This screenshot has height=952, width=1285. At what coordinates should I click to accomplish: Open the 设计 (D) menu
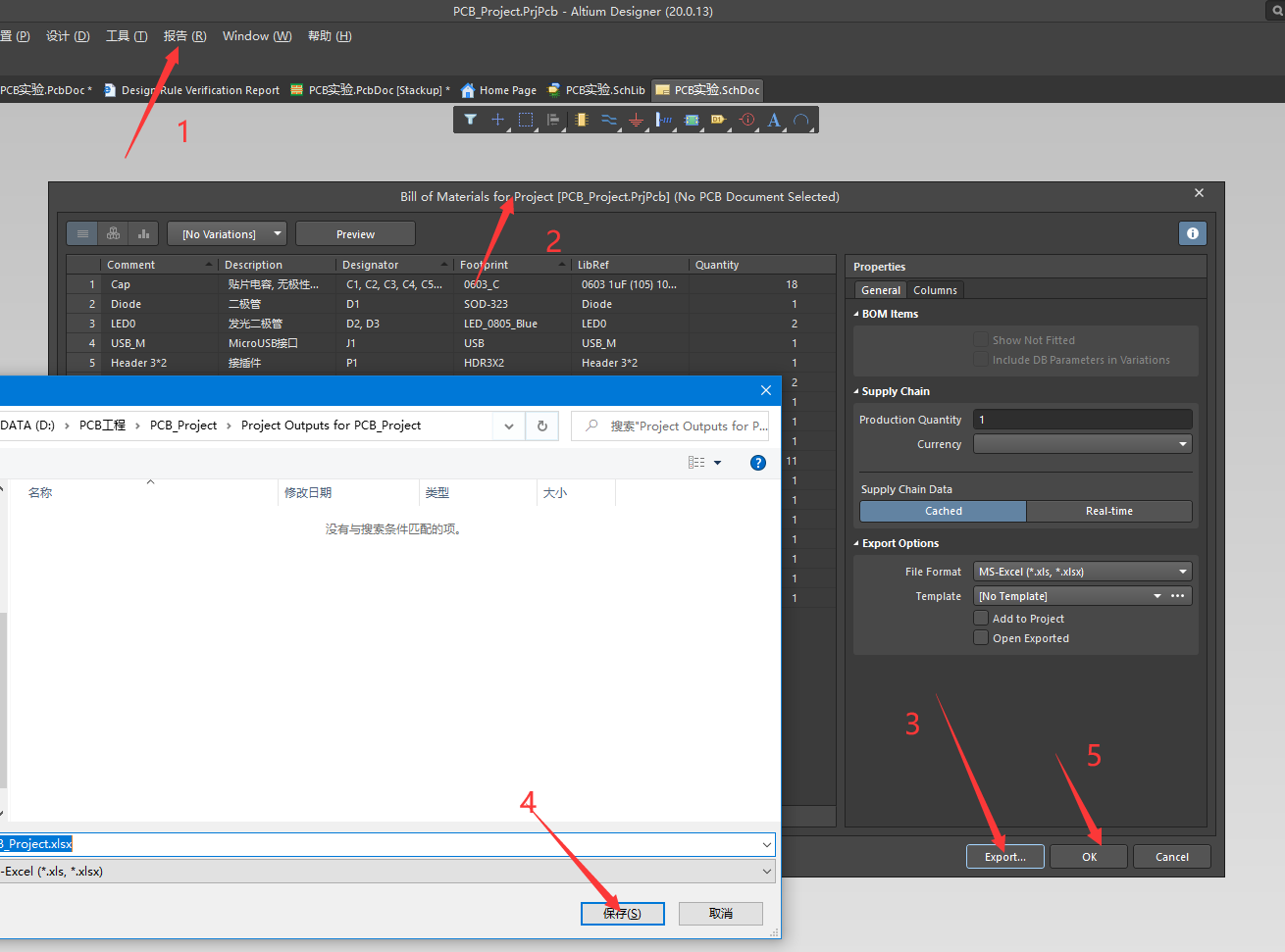tap(68, 36)
